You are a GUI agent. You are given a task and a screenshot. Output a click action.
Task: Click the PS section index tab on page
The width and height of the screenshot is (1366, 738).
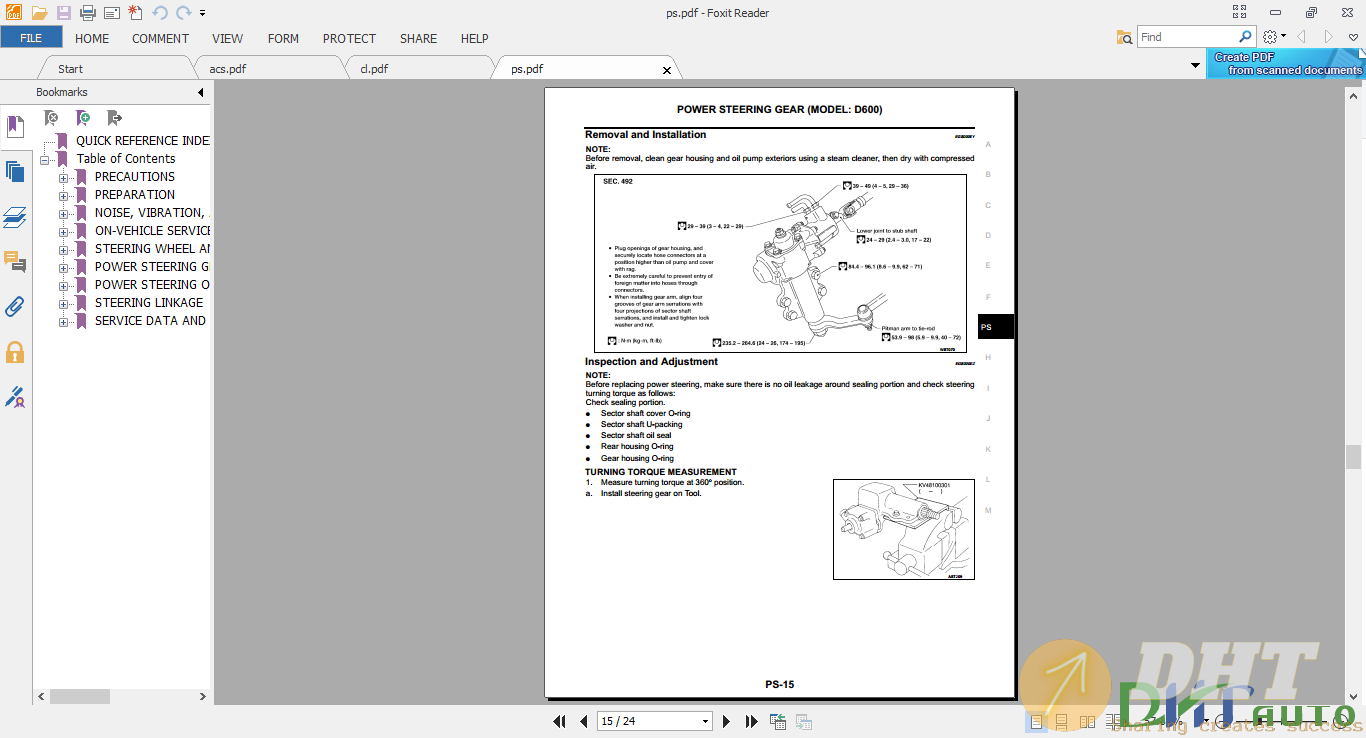(995, 327)
